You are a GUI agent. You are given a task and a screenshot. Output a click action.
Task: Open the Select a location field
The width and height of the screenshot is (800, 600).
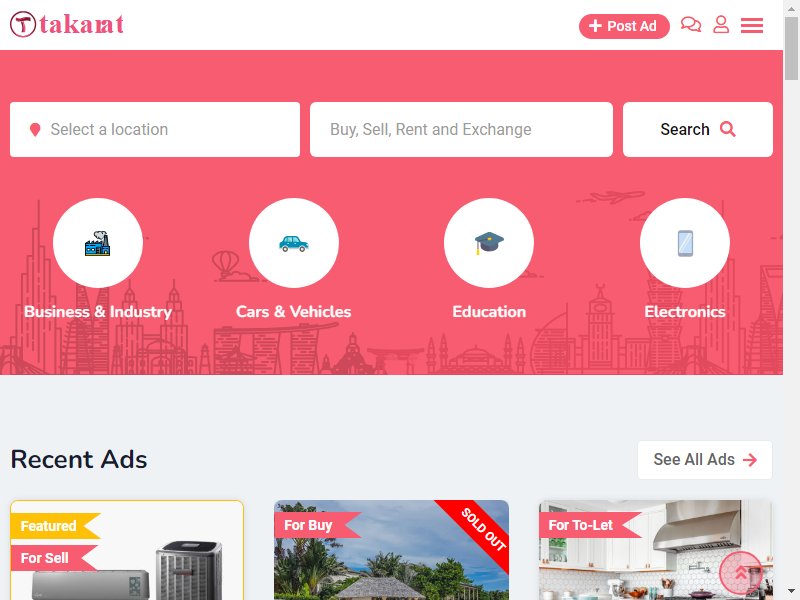(155, 130)
